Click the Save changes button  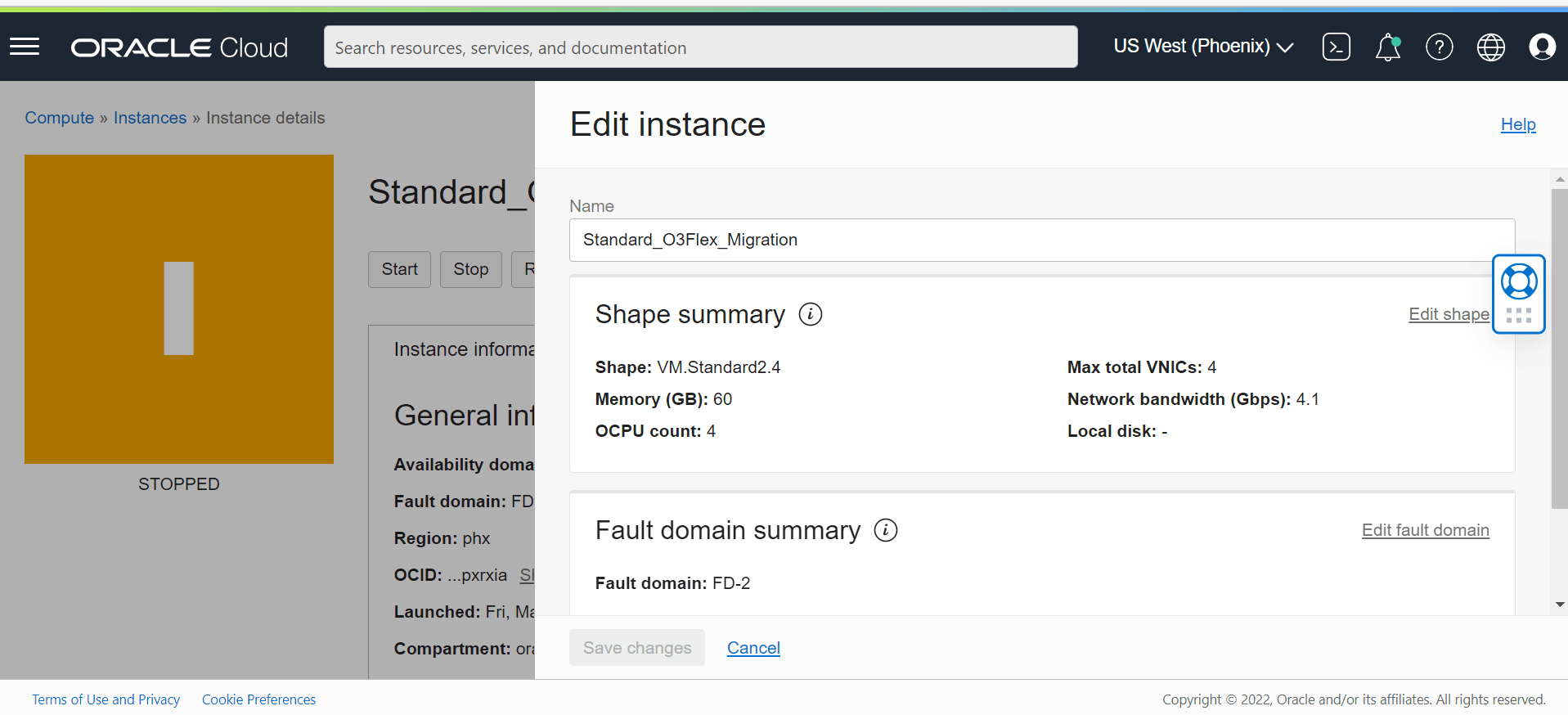(x=636, y=648)
